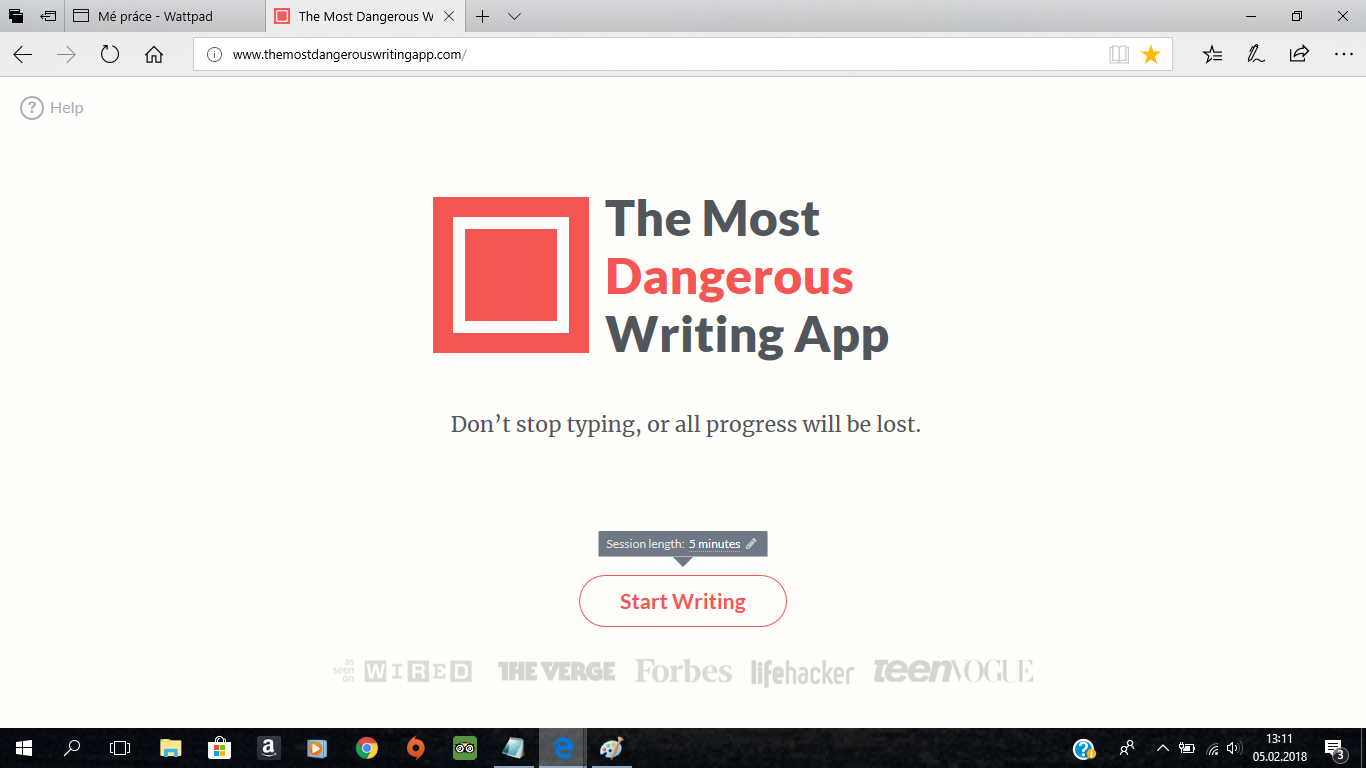This screenshot has width=1366, height=768.
Task: Launch Origin from taskbar
Action: [415, 748]
